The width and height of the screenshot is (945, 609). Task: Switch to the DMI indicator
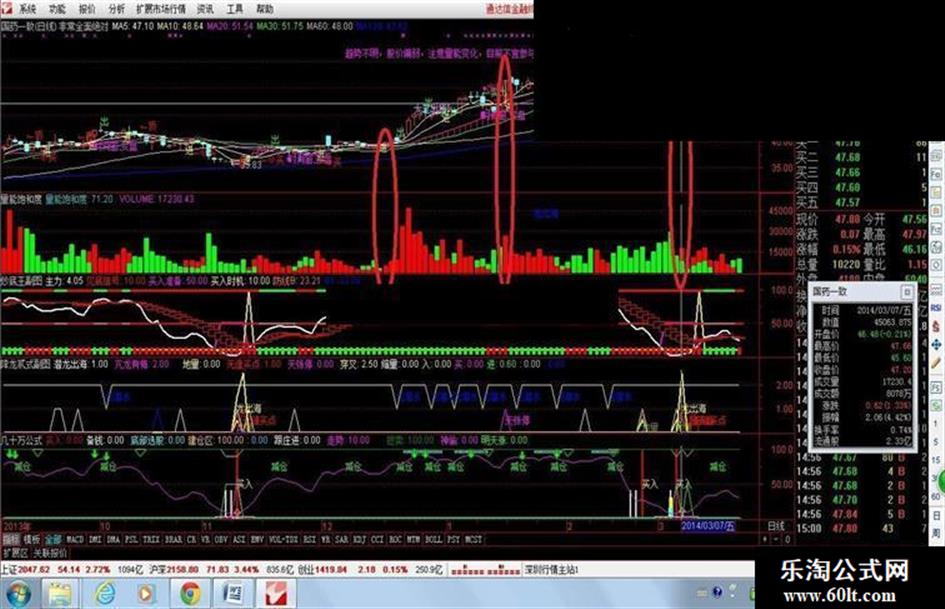point(95,540)
